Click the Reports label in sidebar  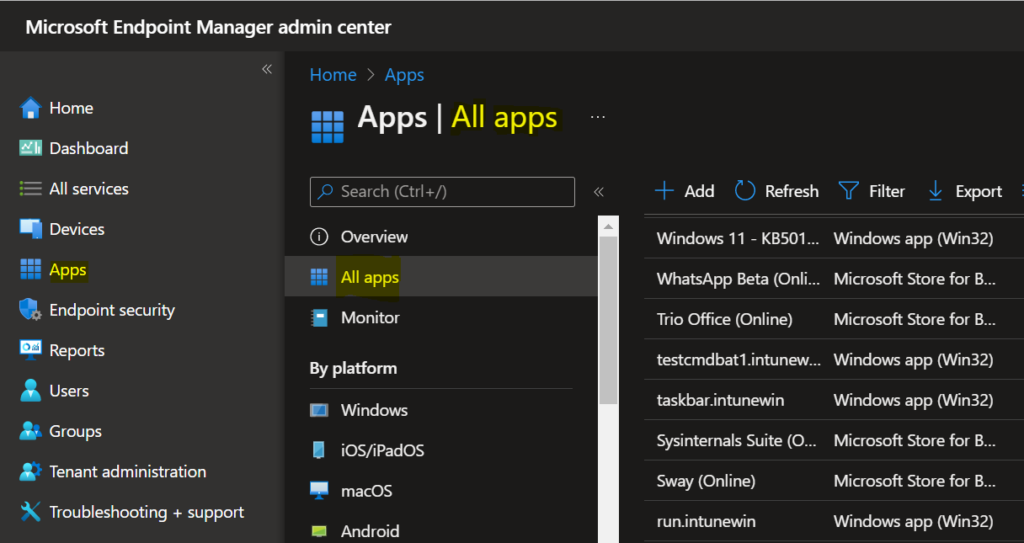pyautogui.click(x=76, y=350)
